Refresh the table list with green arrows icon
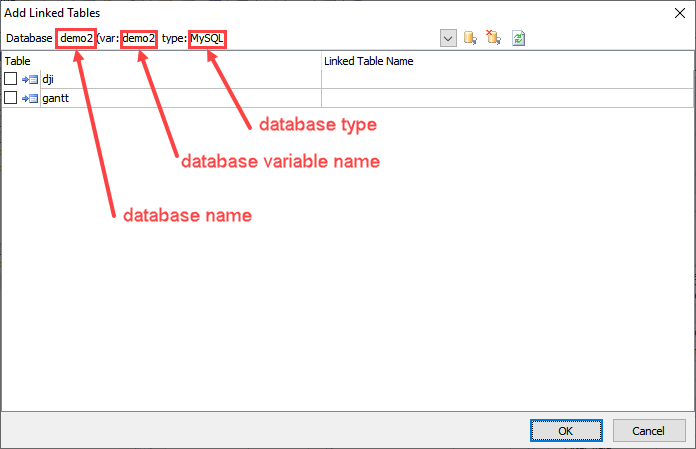 [518, 38]
